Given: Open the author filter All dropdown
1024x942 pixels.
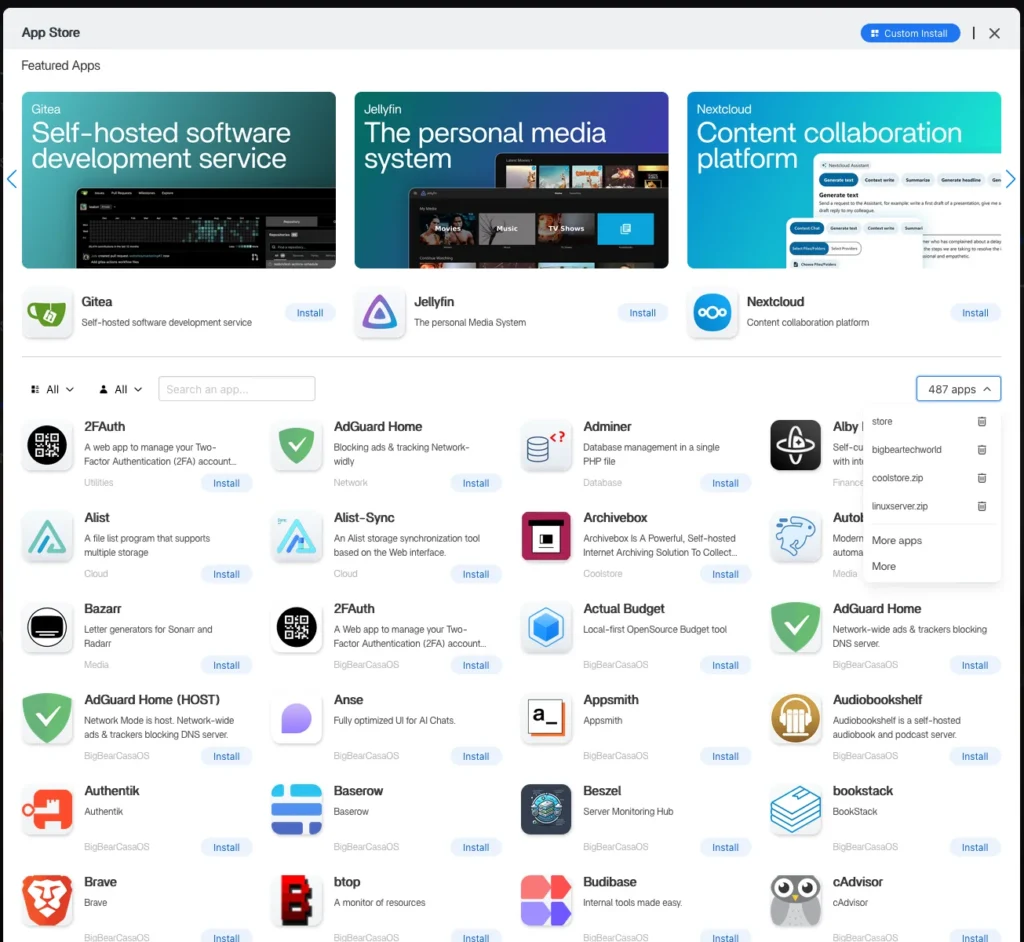Looking at the screenshot, I should tap(120, 389).
